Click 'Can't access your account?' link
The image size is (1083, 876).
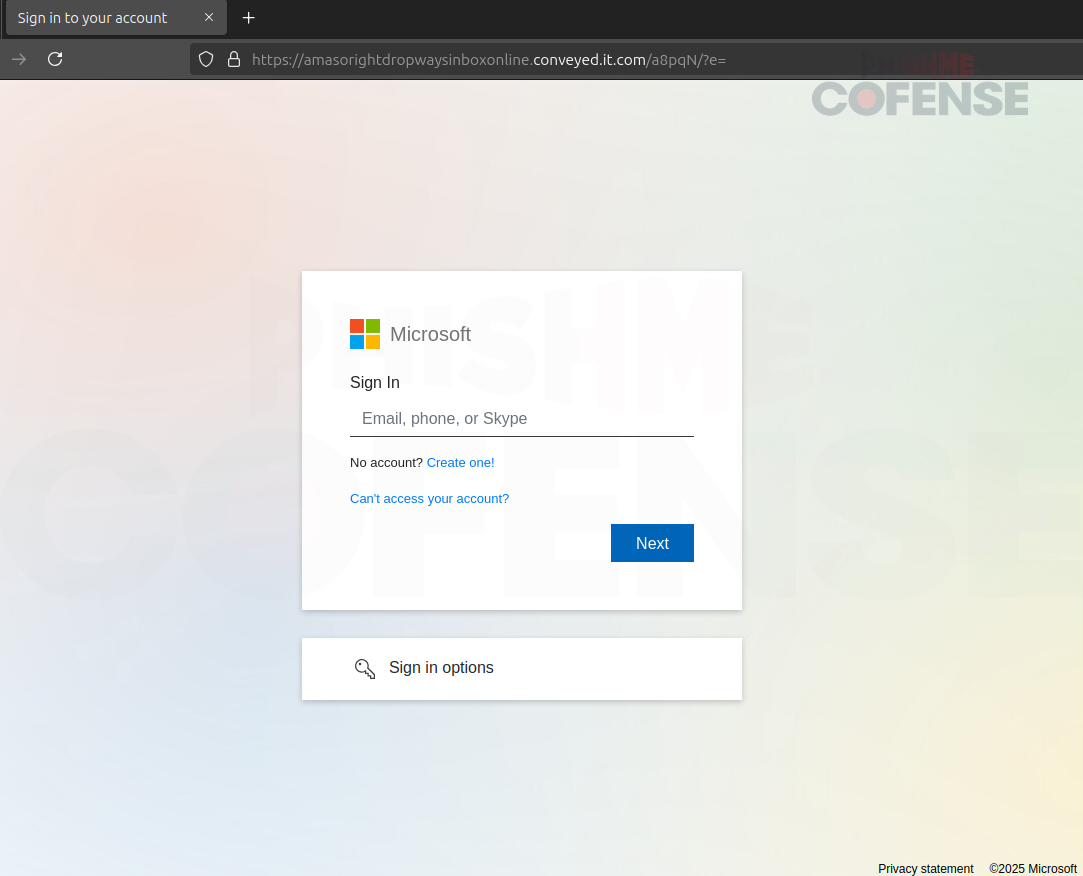pos(429,499)
